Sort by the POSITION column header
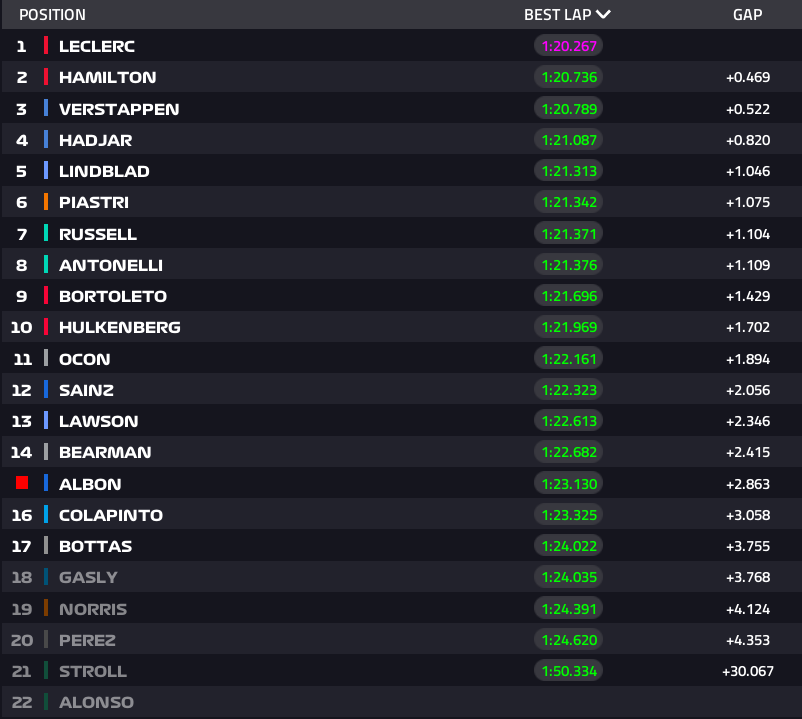The image size is (802, 719). 52,14
